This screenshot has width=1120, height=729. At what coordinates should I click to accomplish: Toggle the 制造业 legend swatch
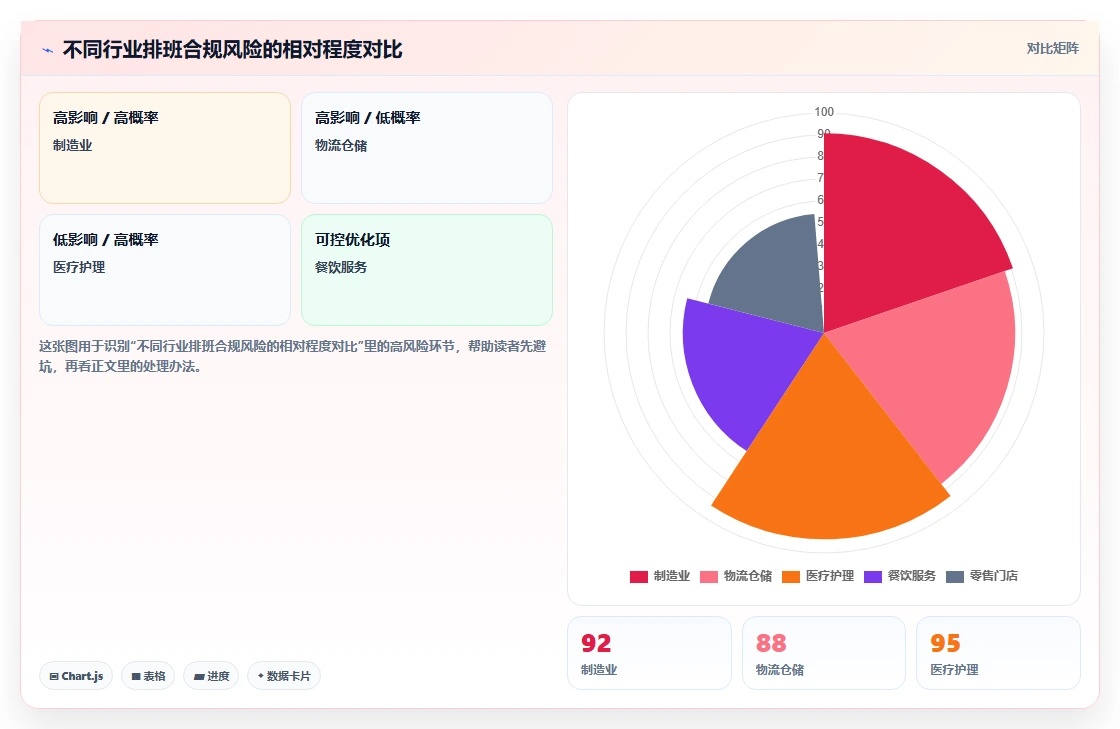639,576
